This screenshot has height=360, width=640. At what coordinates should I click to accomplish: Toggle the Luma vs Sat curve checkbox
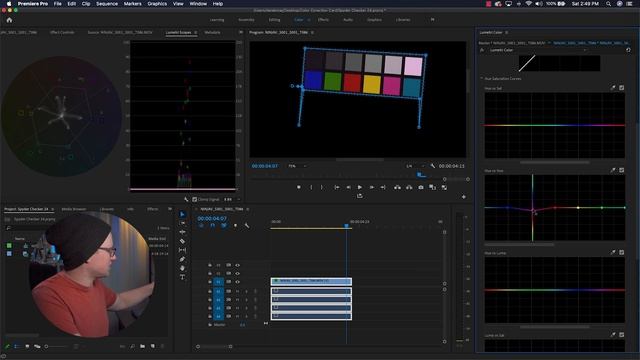pyautogui.click(x=621, y=335)
